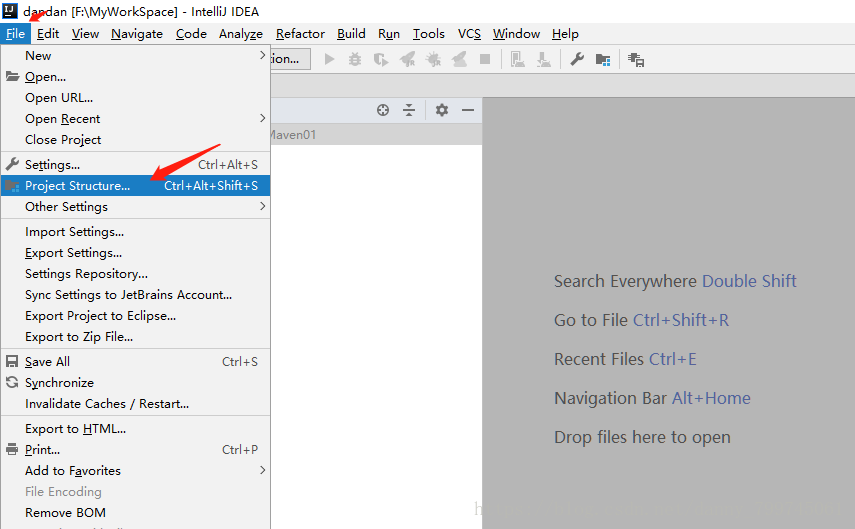The height and width of the screenshot is (529, 855).
Task: Hide the project panel with minus icon
Action: 468,110
